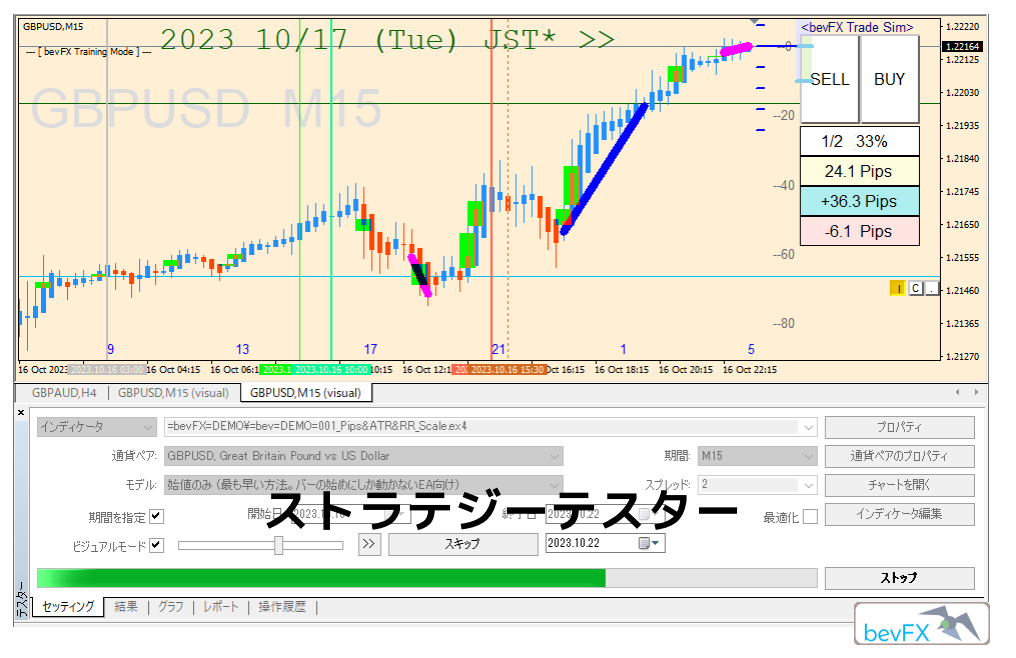
Task: Click the green 2023.10.16 10:00 time marker
Action: coord(330,370)
